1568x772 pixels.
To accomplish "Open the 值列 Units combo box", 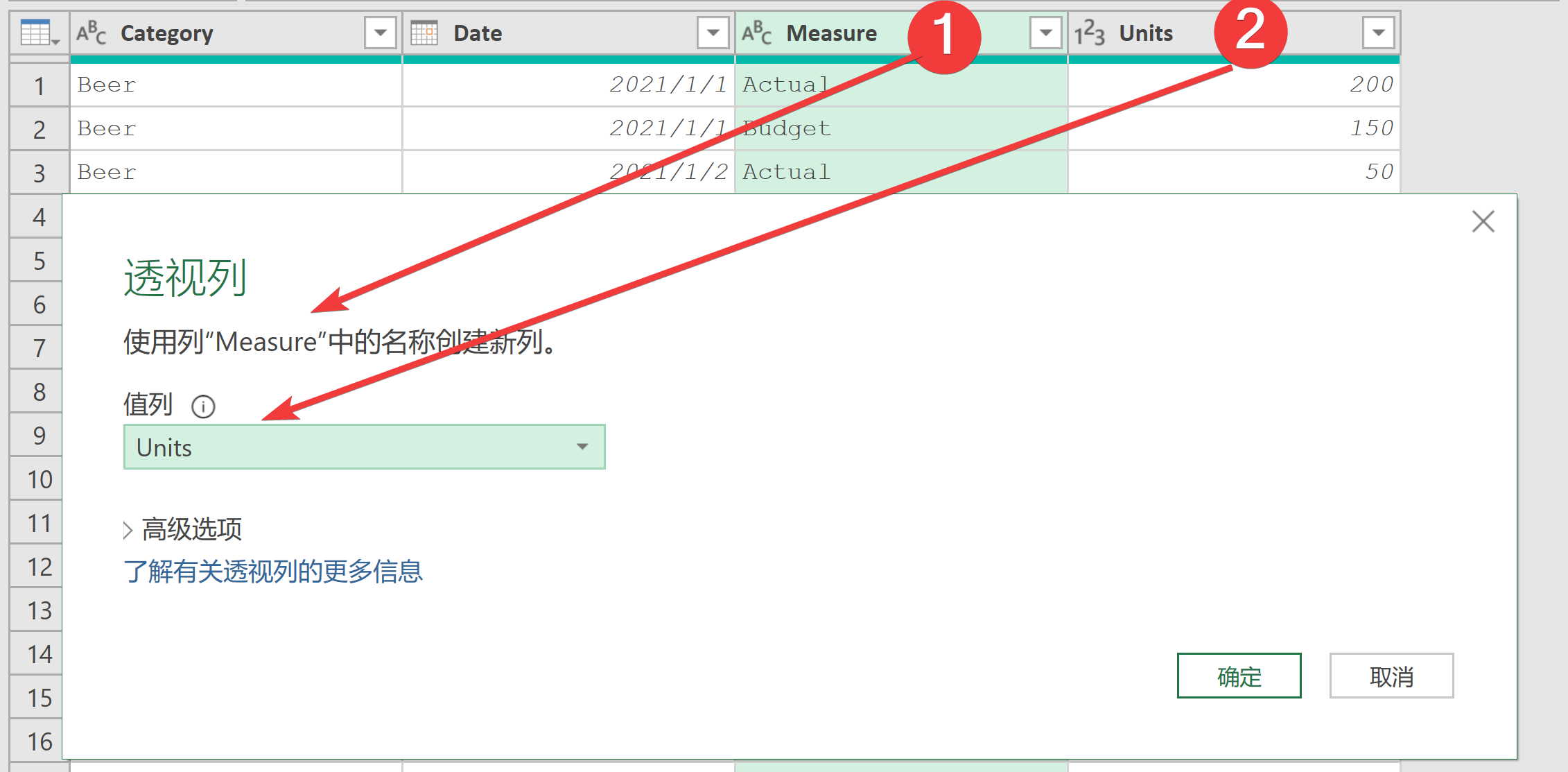I will tap(364, 447).
